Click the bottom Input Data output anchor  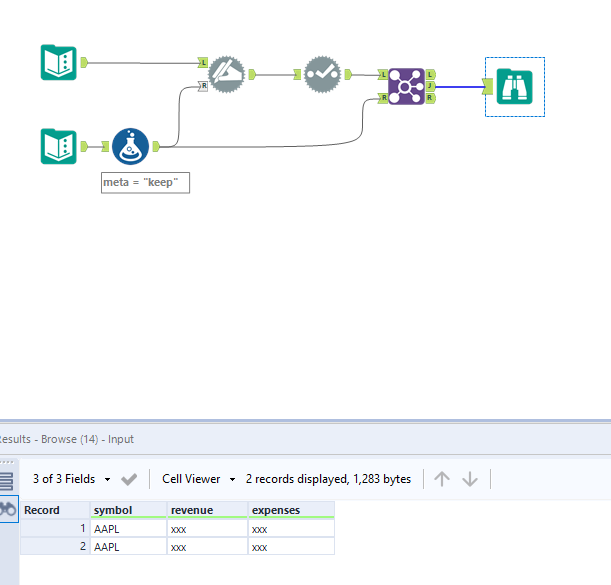point(84,147)
